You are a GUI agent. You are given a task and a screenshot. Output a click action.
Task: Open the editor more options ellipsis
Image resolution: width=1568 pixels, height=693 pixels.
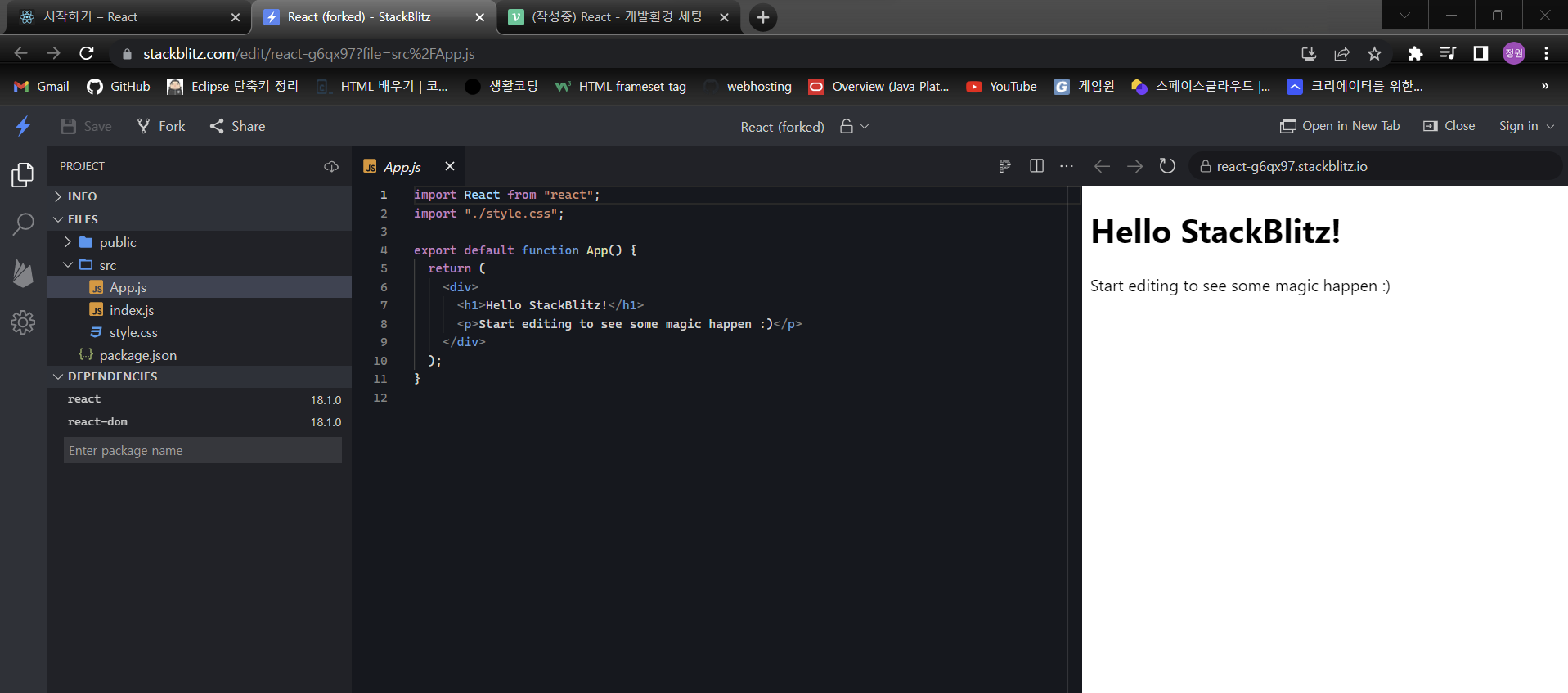[x=1067, y=166]
